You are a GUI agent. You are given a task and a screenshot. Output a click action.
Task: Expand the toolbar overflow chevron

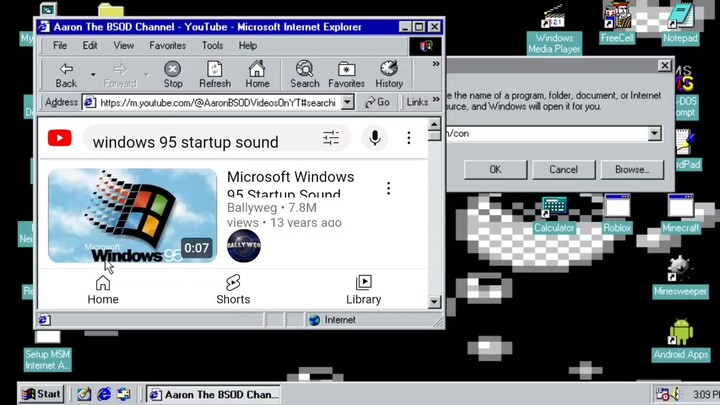click(x=436, y=64)
